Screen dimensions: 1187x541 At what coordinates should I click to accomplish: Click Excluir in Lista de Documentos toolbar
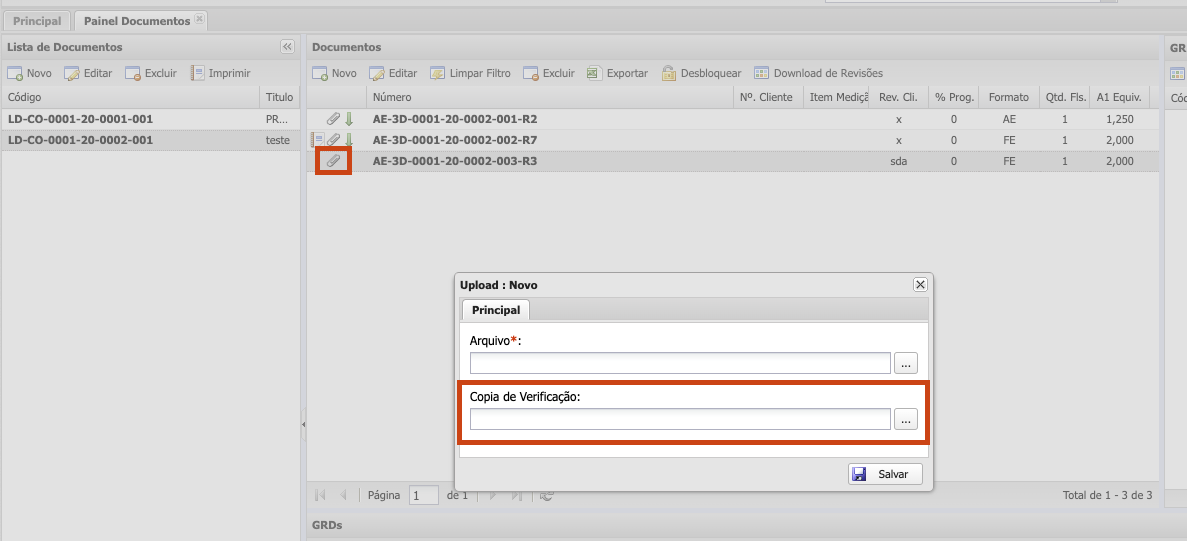click(x=151, y=73)
